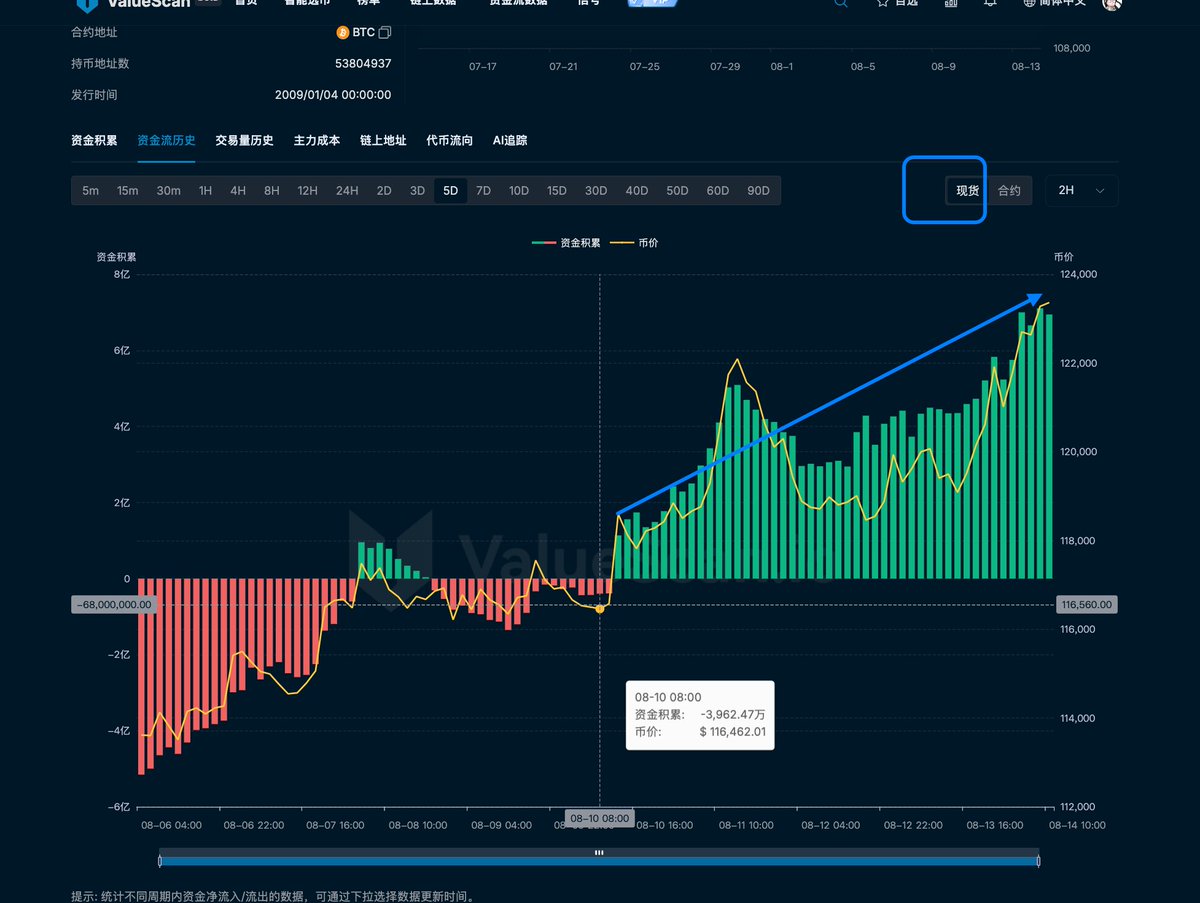Set the range to 24H
1200x903 pixels.
pos(347,191)
